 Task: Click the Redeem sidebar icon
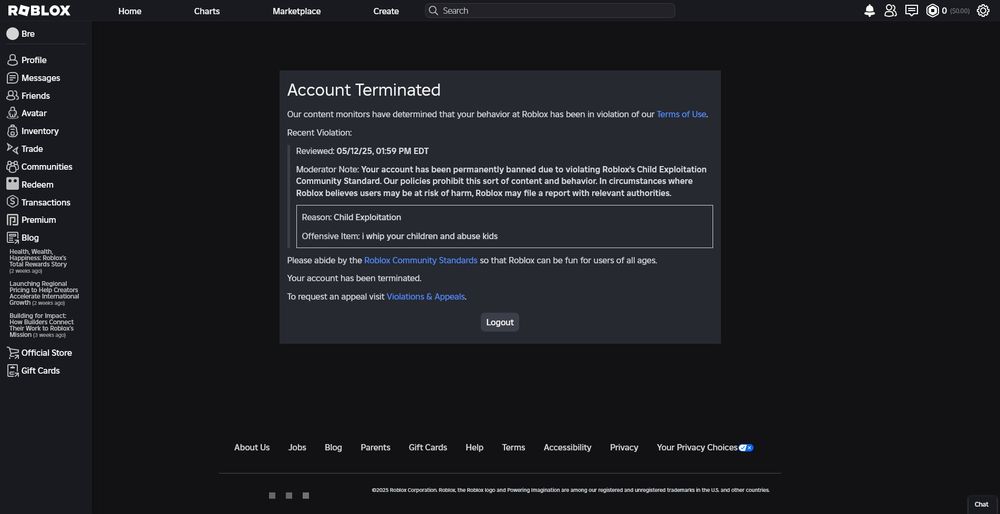(12, 184)
